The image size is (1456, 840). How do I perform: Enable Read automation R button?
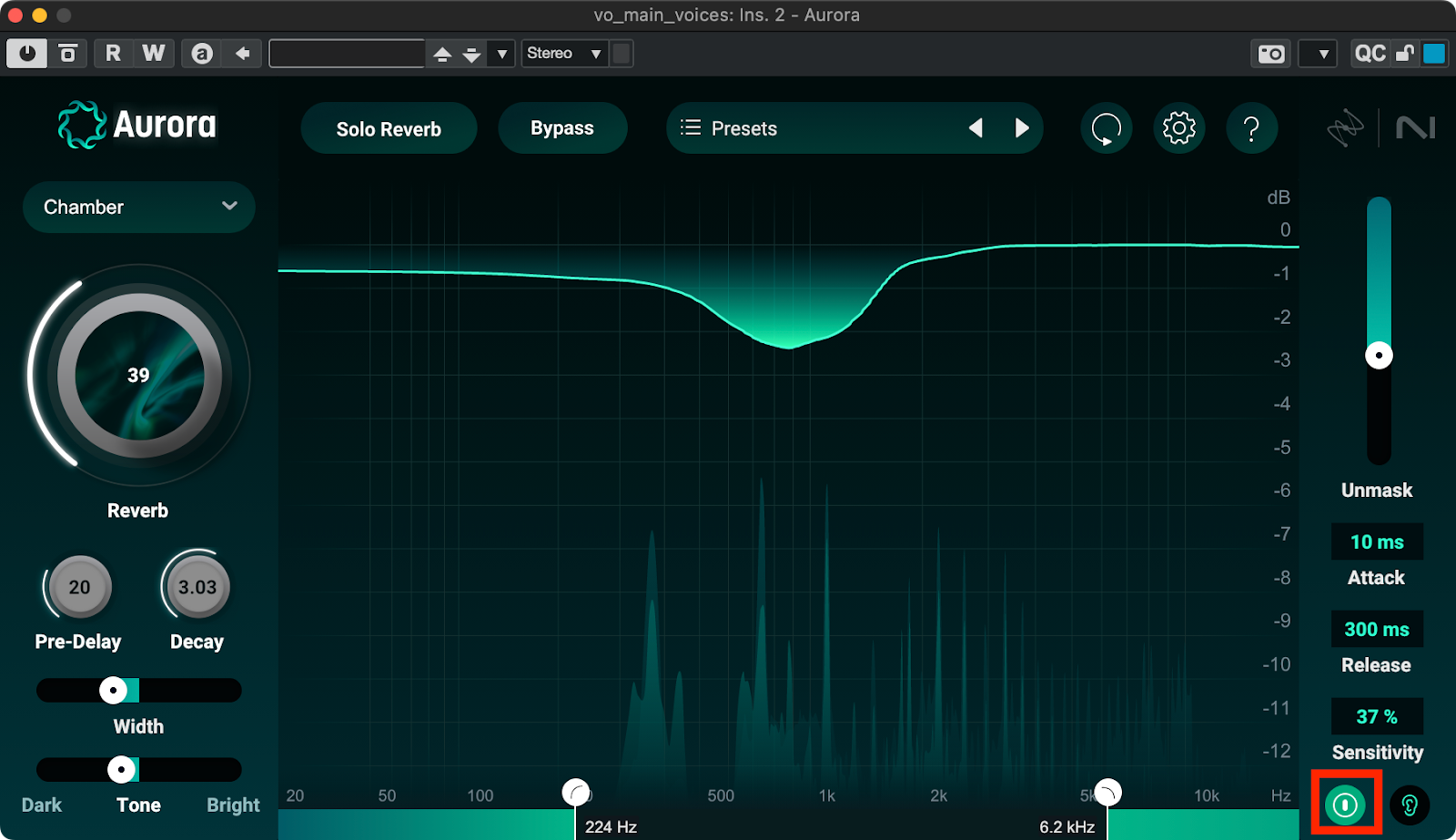[x=113, y=54]
